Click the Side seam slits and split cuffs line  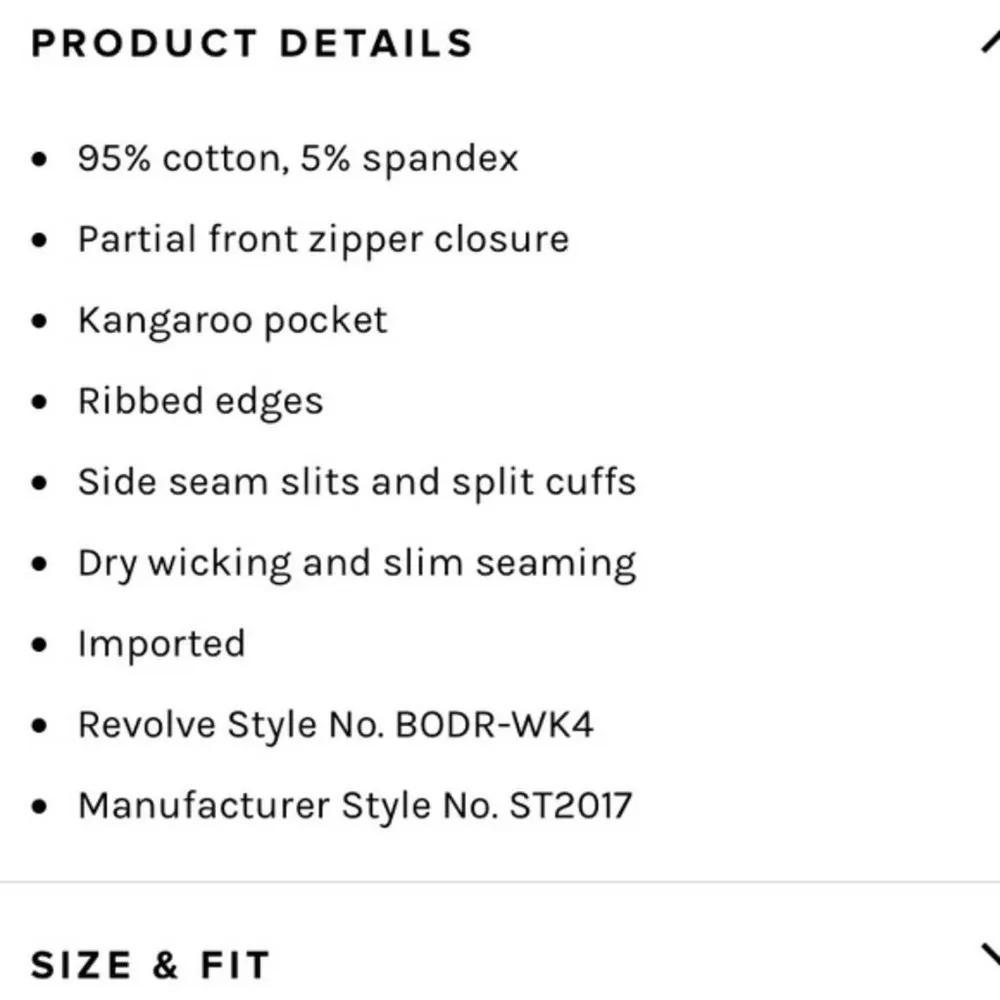[356, 482]
